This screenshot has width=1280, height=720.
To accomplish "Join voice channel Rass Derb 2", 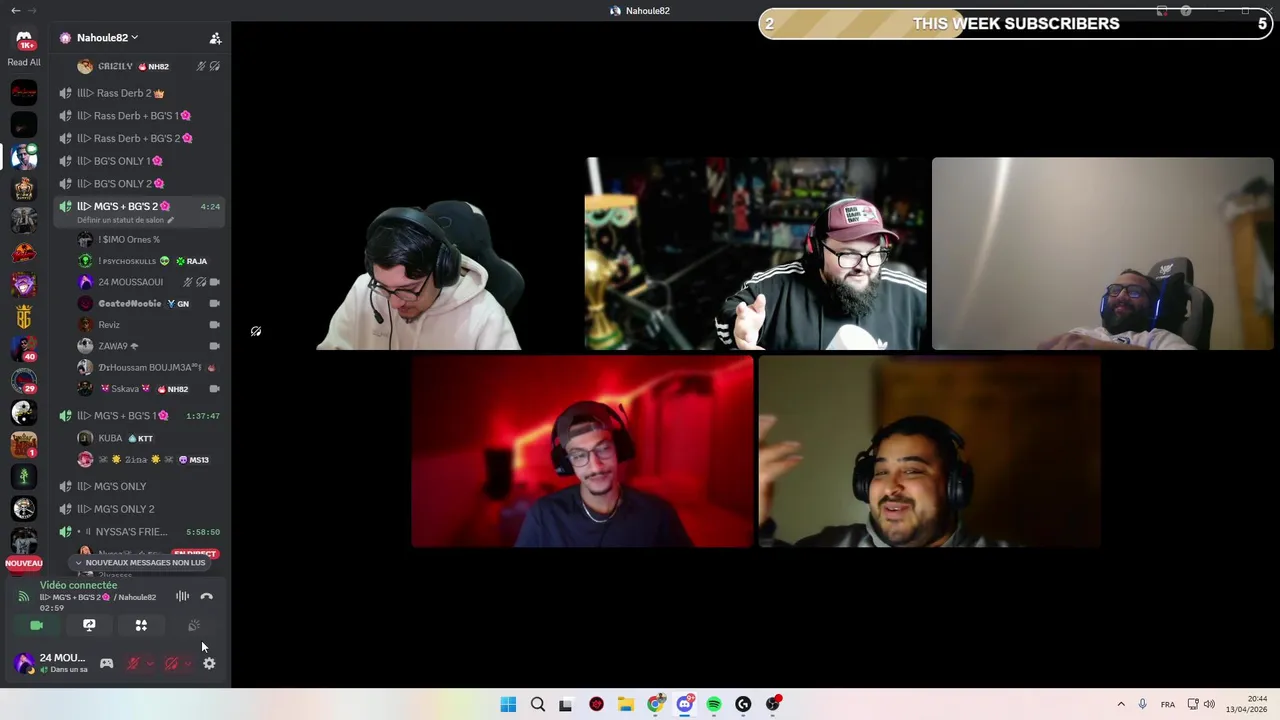I will click(x=138, y=93).
